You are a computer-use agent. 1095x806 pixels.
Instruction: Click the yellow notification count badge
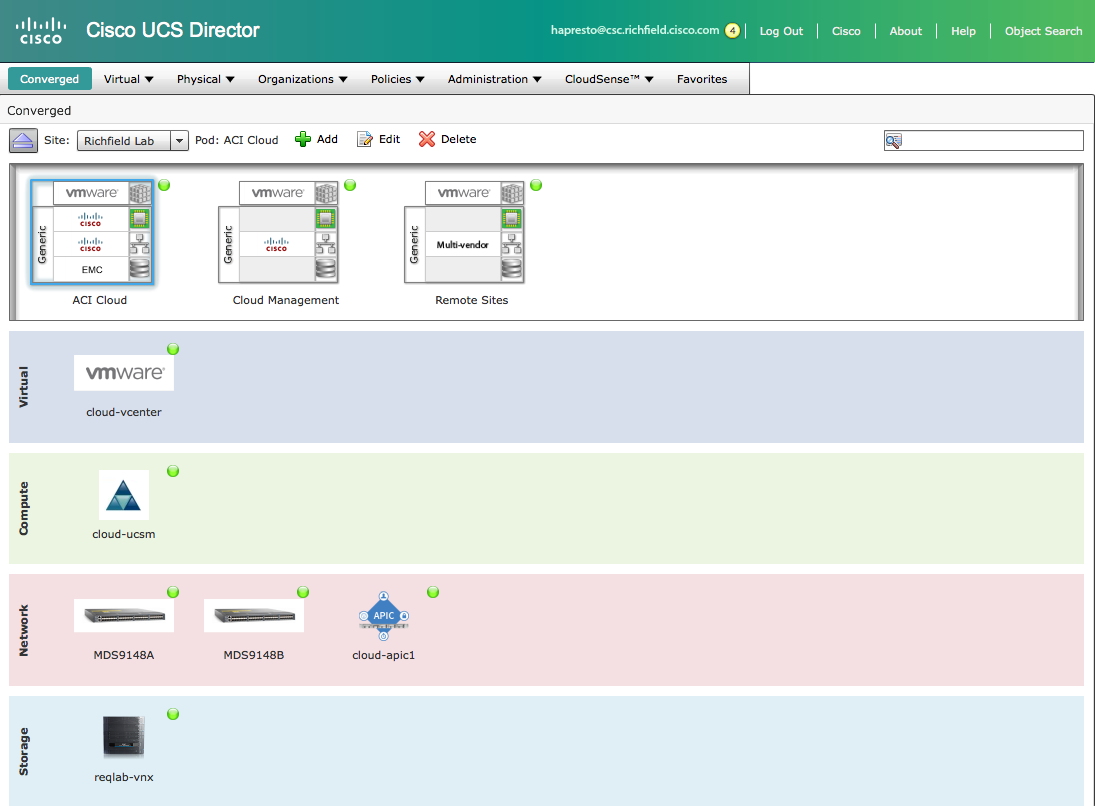click(x=732, y=31)
